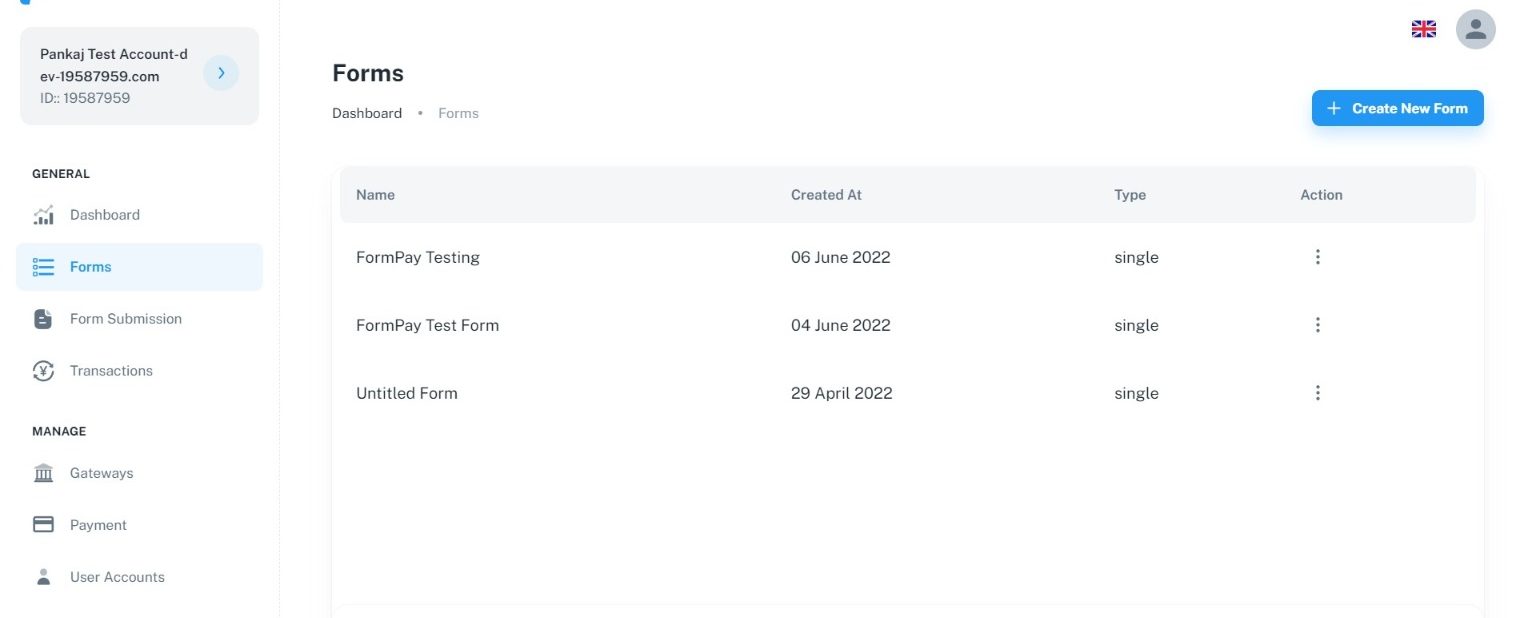Open the profile avatar menu
Viewport: 1536px width, 618px height.
pos(1476,29)
